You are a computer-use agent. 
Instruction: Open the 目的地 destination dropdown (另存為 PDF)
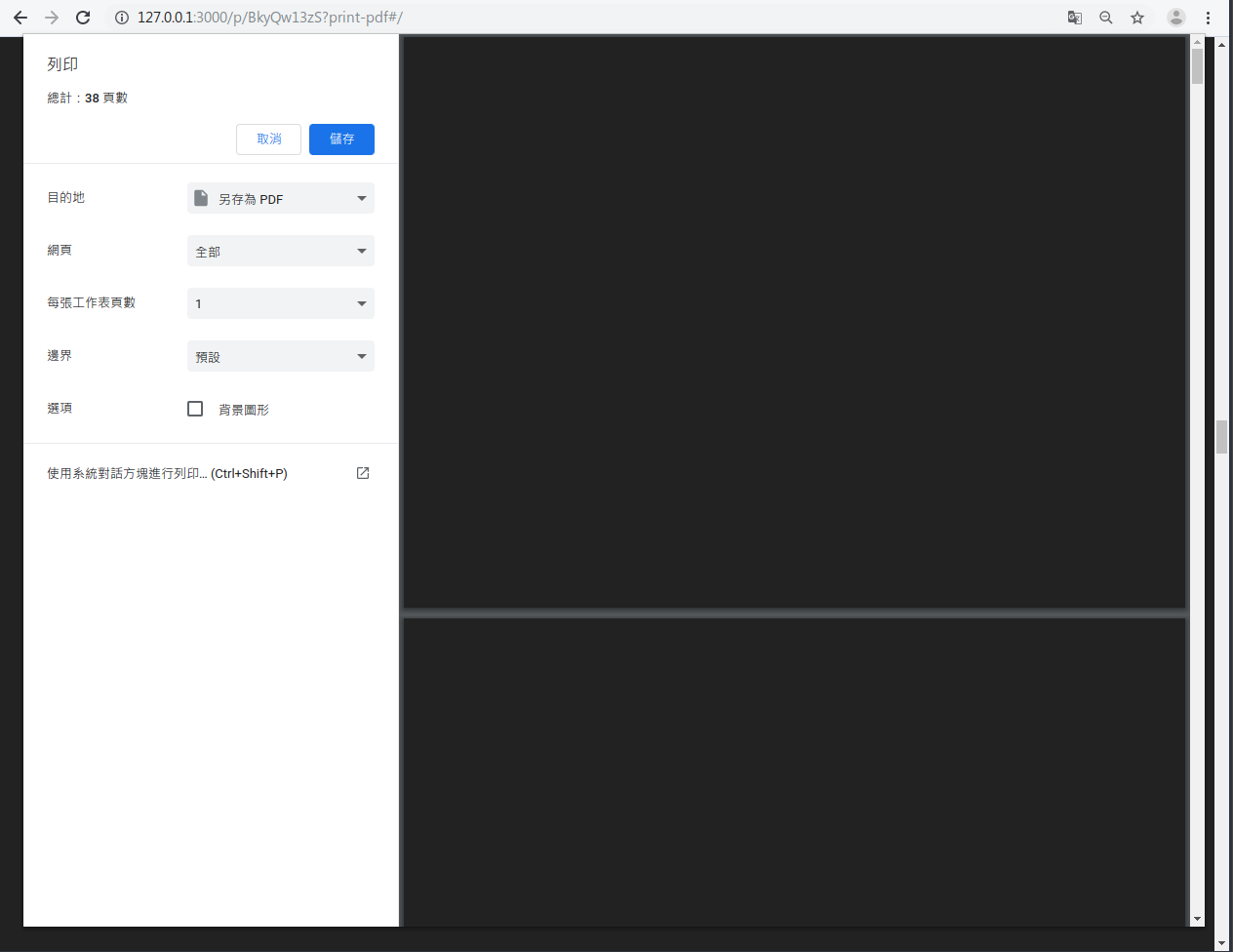coord(281,198)
